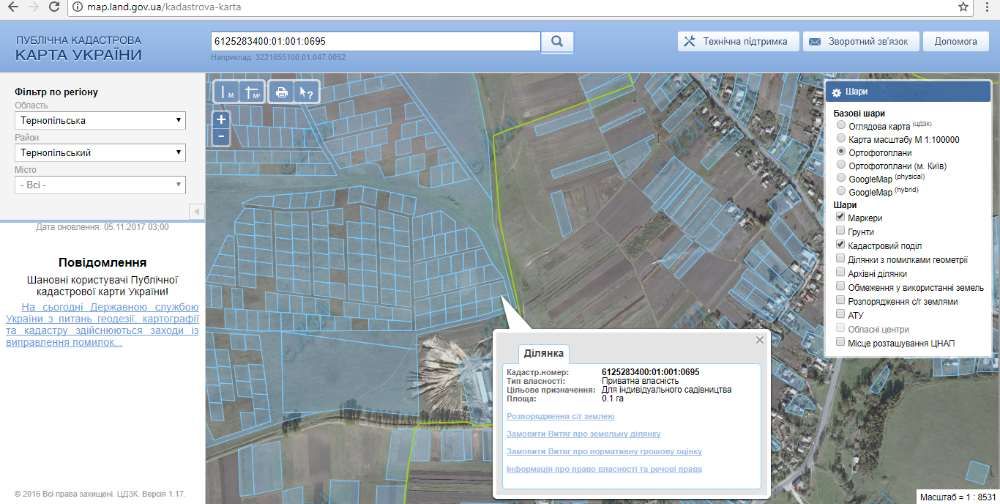Open the Допомога menu
Screen dimensions: 1000x504
click(x=954, y=42)
